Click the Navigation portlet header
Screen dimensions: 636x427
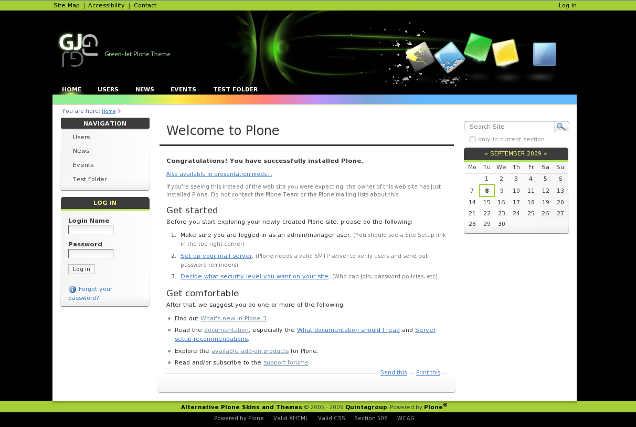click(x=105, y=123)
